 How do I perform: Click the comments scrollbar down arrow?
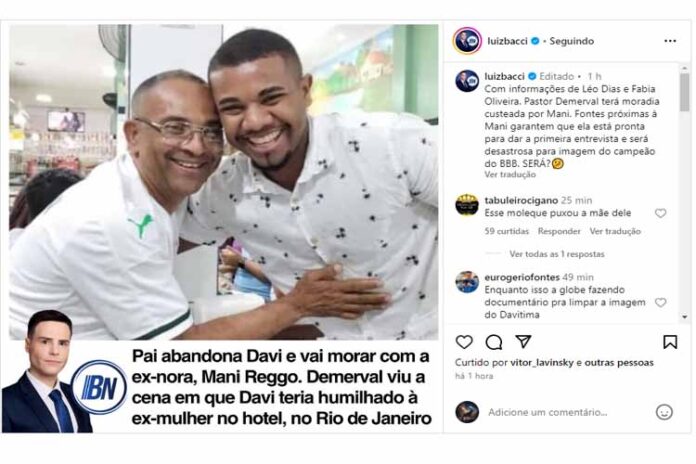pos(684,317)
